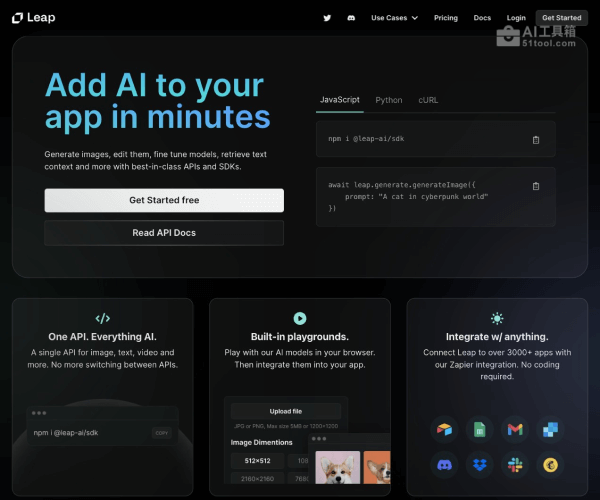Expand the Use Cases dropdown menu
This screenshot has width=600, height=500.
(x=394, y=18)
